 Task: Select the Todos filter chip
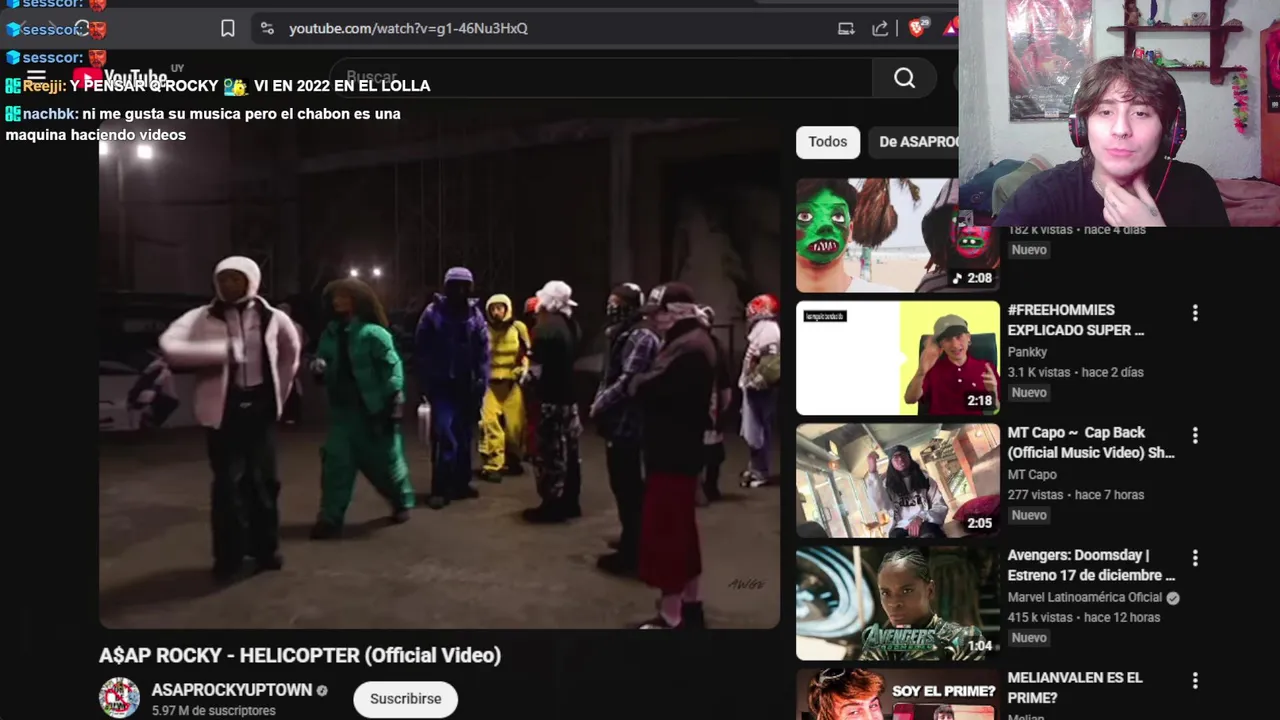pyautogui.click(x=827, y=142)
